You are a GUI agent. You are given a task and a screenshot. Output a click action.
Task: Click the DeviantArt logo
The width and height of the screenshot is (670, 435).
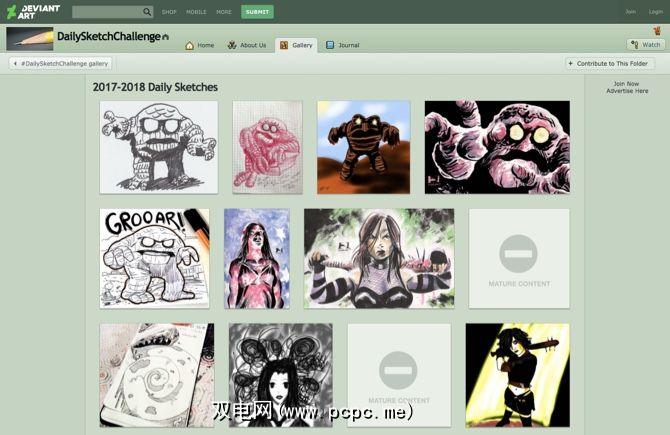click(x=33, y=12)
